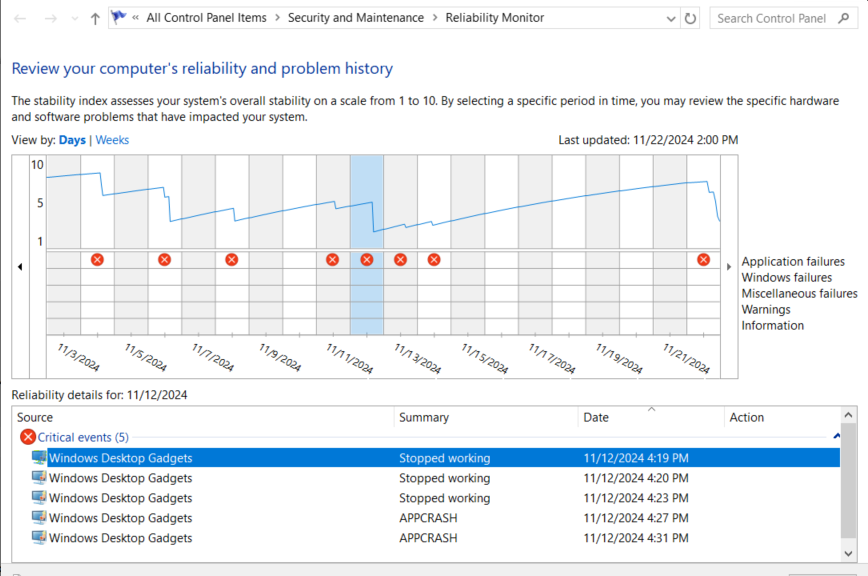Click gadget icon of the 4:27 PM event
Viewport: 868px width, 576px height.
[39, 517]
